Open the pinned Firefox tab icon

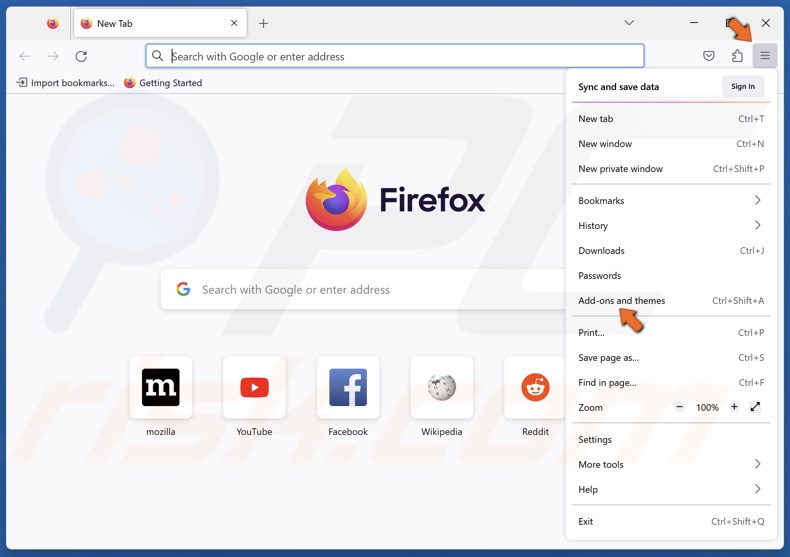click(52, 23)
